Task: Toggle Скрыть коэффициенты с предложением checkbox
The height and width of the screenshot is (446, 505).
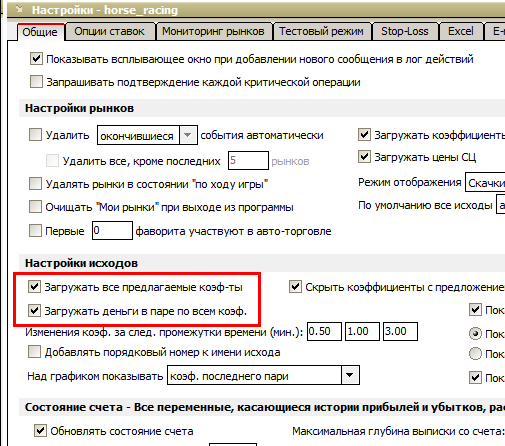Action: point(295,287)
